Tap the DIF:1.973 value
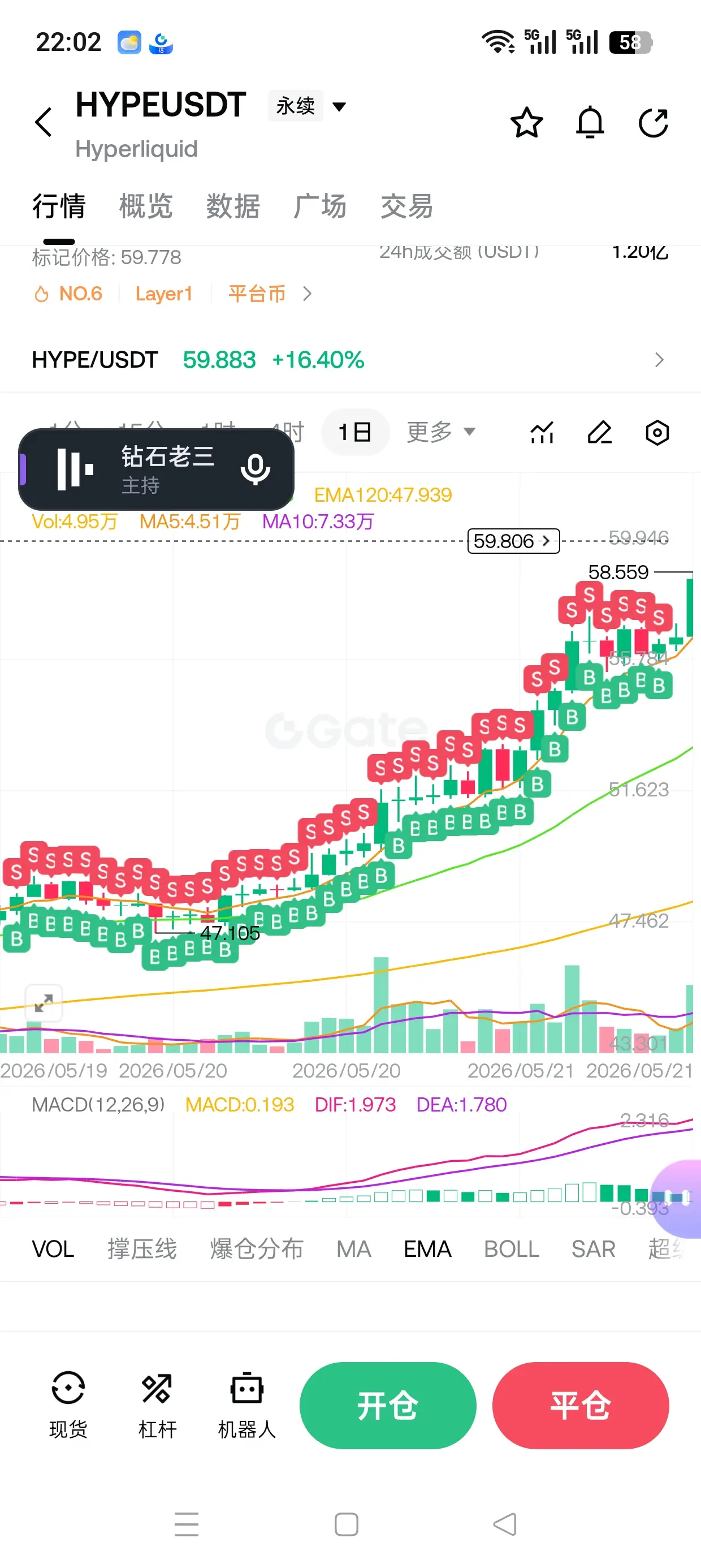Image resolution: width=701 pixels, height=1568 pixels. click(x=356, y=1105)
